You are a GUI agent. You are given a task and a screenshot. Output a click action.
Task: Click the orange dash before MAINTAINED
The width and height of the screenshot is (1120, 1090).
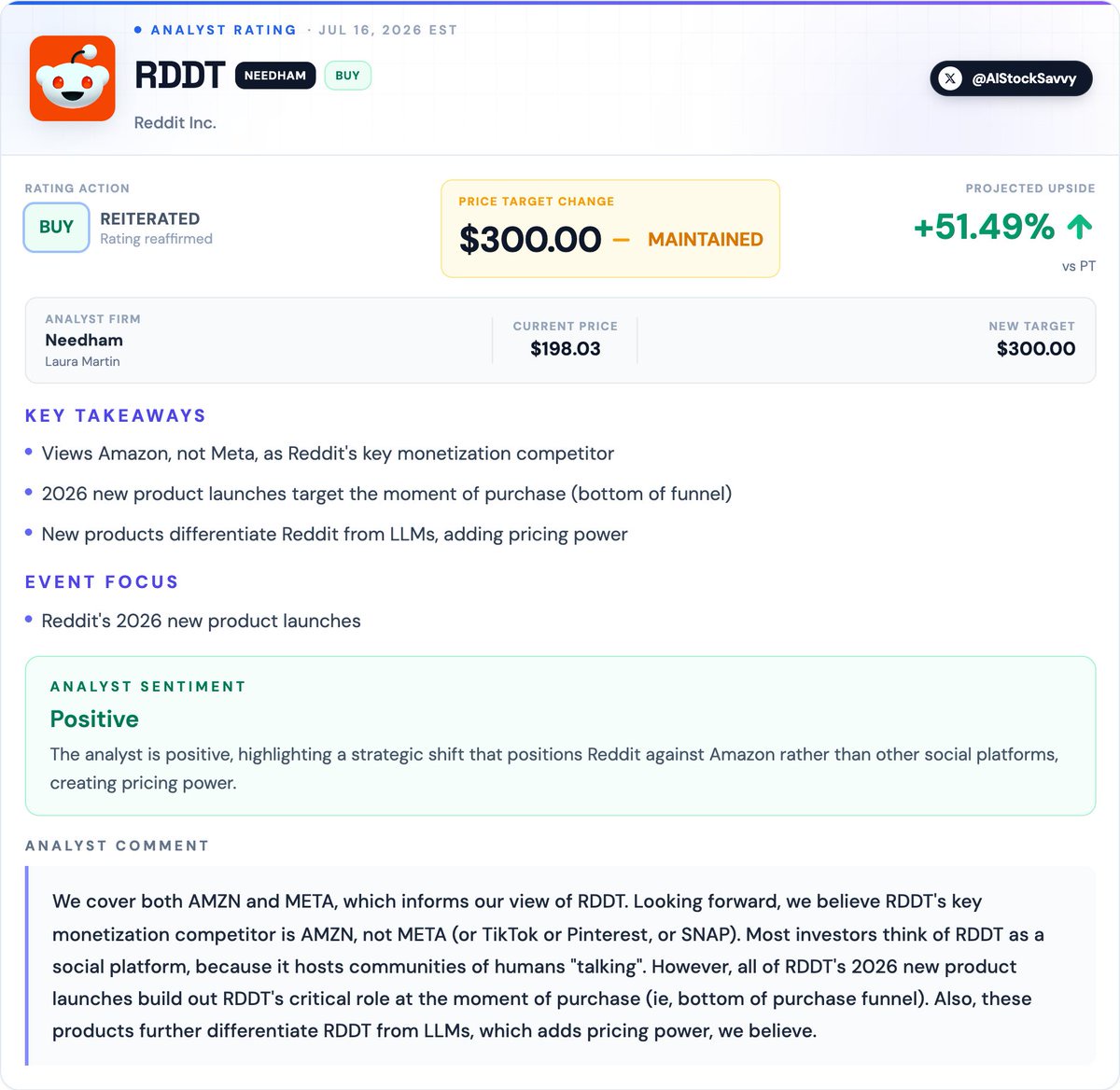click(x=621, y=240)
